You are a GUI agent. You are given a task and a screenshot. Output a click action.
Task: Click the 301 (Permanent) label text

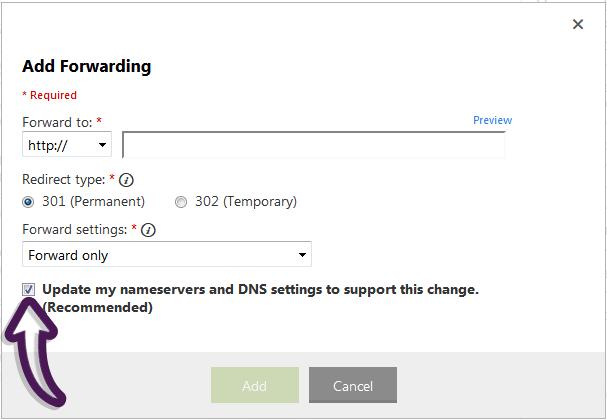pyautogui.click(x=93, y=202)
